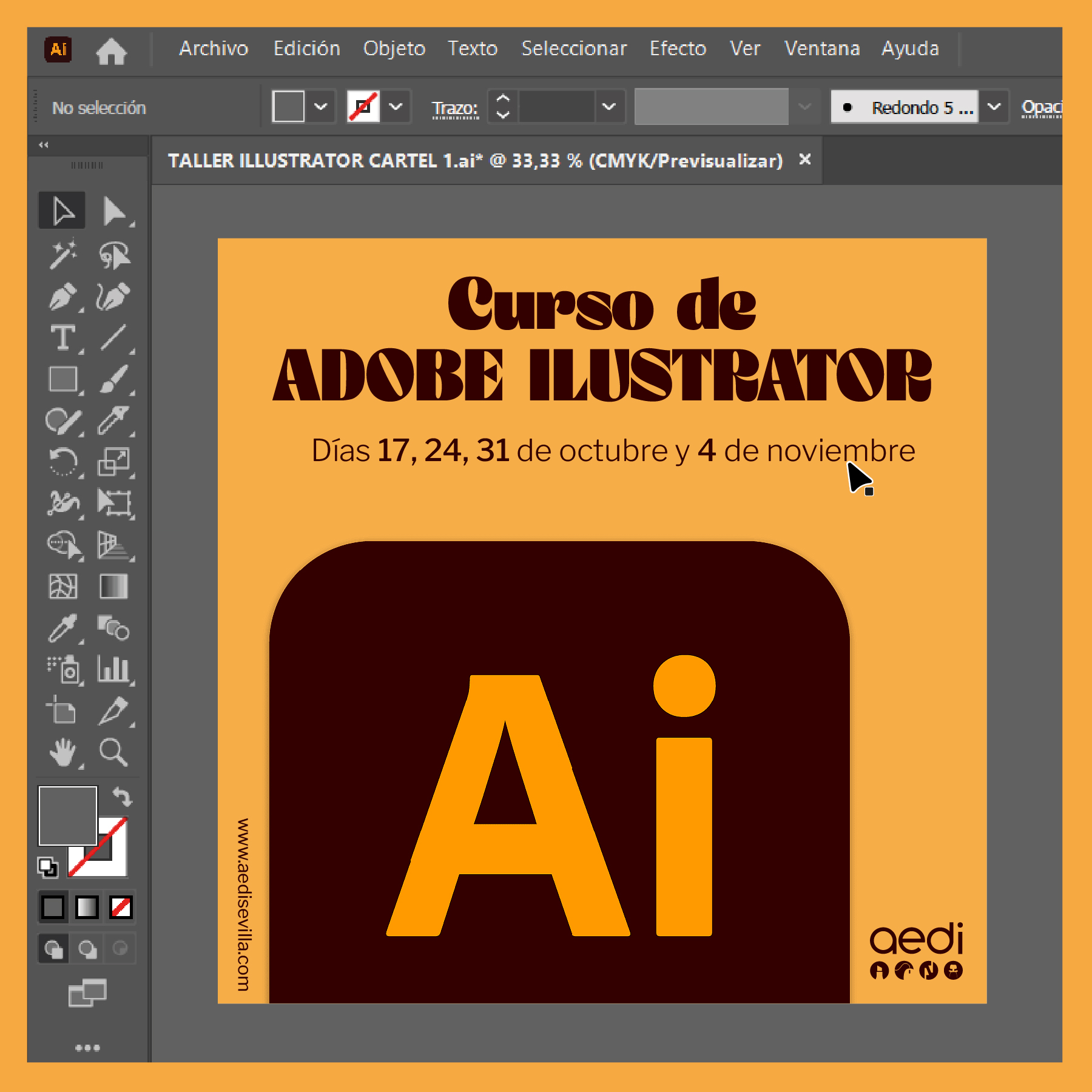1092x1092 pixels.
Task: Select the Zoom tool
Action: point(114,753)
